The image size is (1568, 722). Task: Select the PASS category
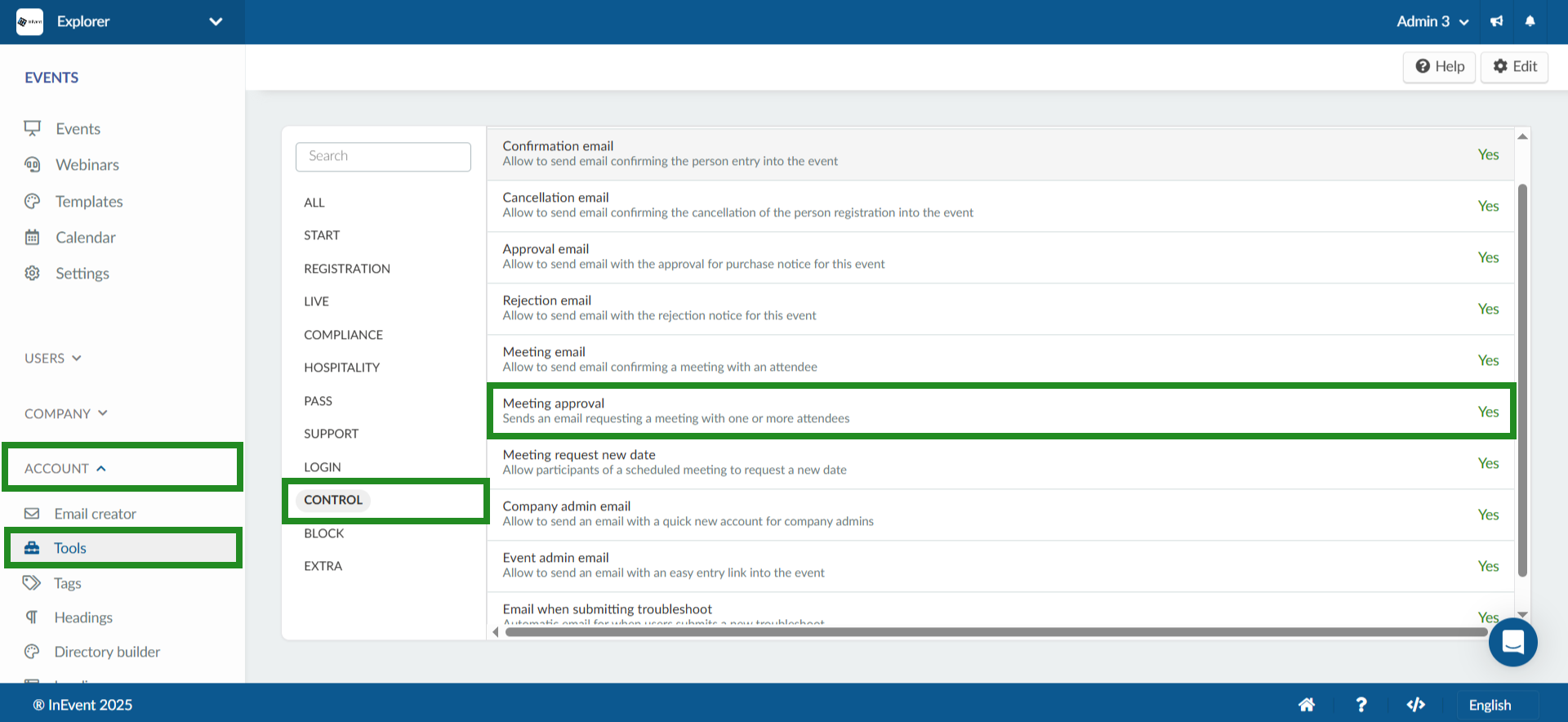tap(318, 401)
